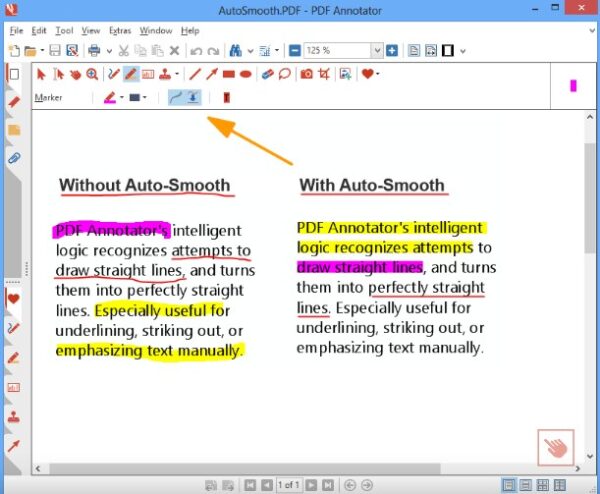Open the Window menu
Image resolution: width=600 pixels, height=494 pixels.
156,31
